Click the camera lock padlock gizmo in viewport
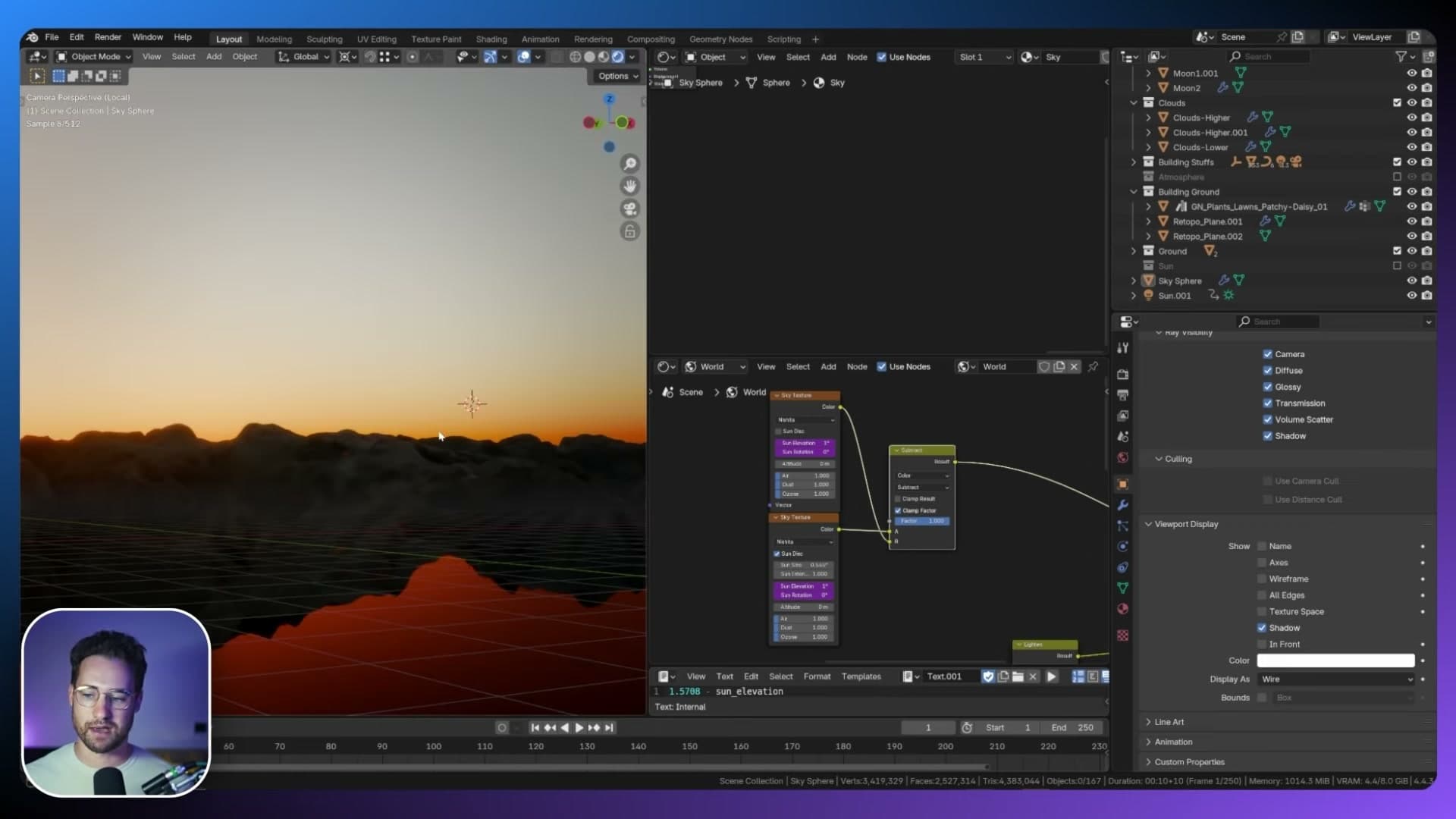Viewport: 1456px width, 819px height. point(629,231)
